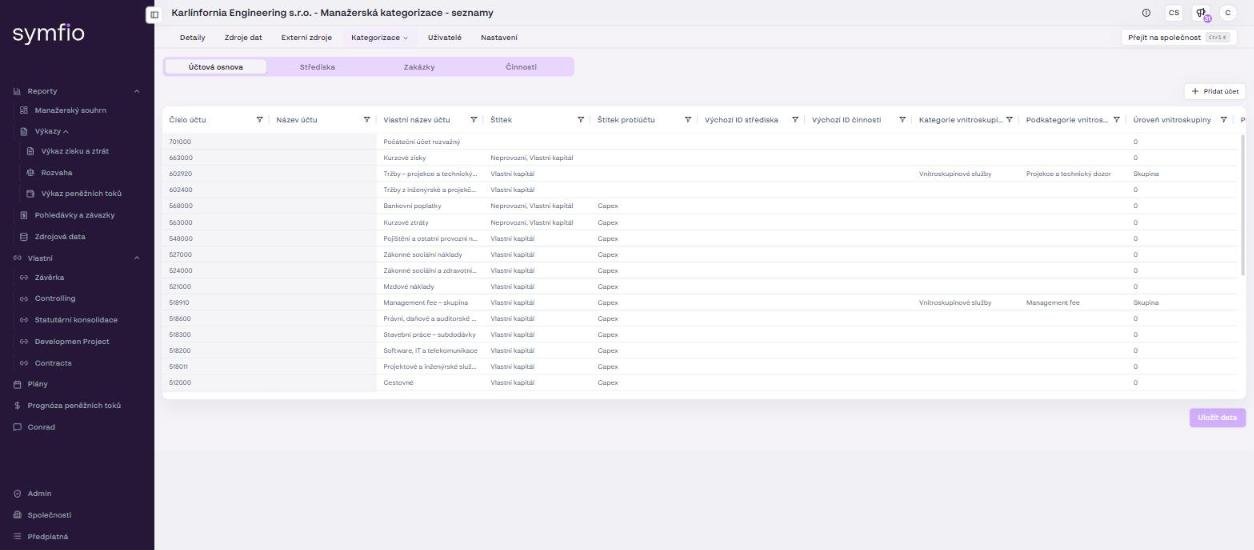Select the Účtová osnova segment

tap(216, 67)
